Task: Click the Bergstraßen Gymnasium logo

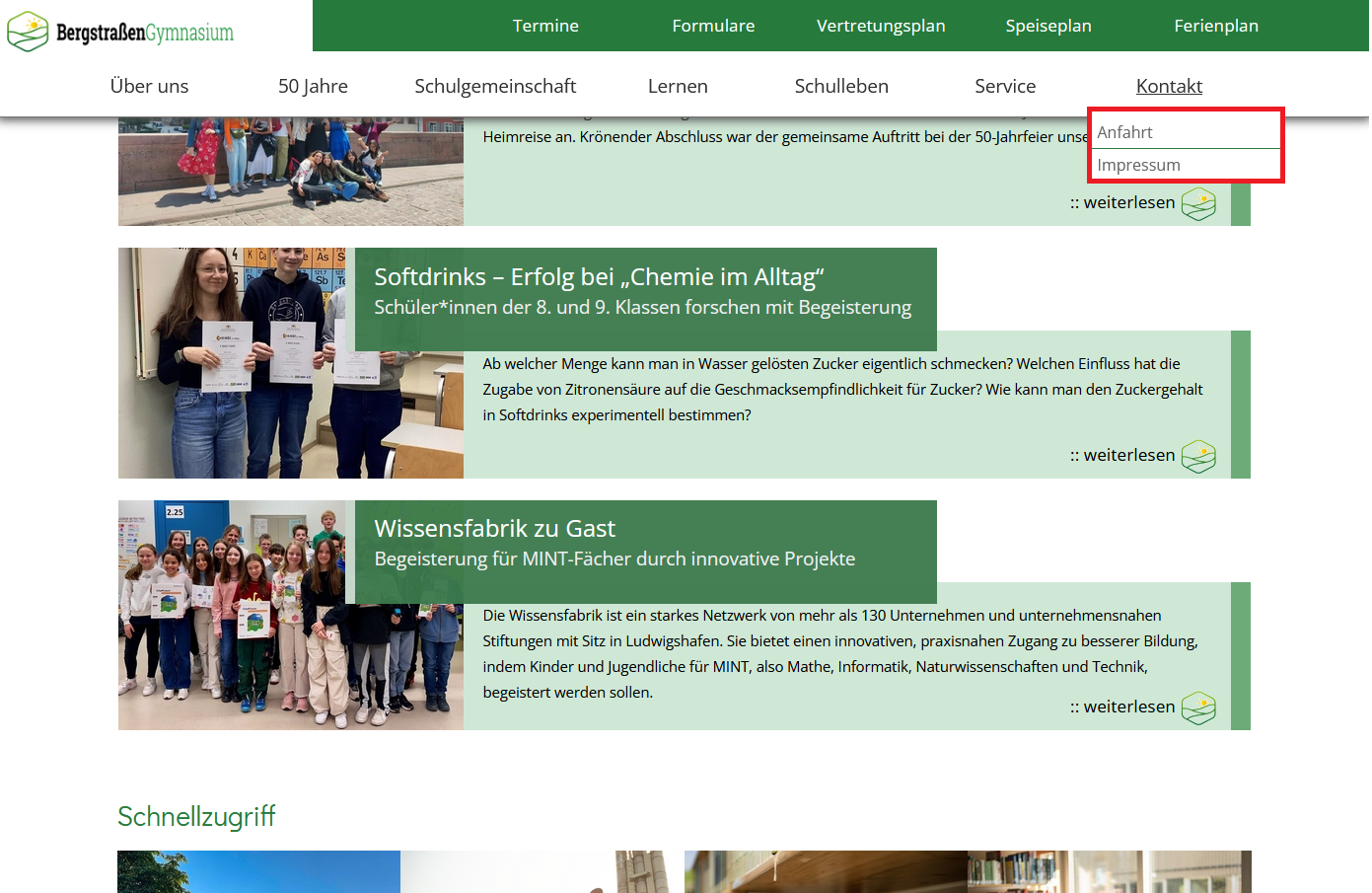Action: (x=120, y=32)
